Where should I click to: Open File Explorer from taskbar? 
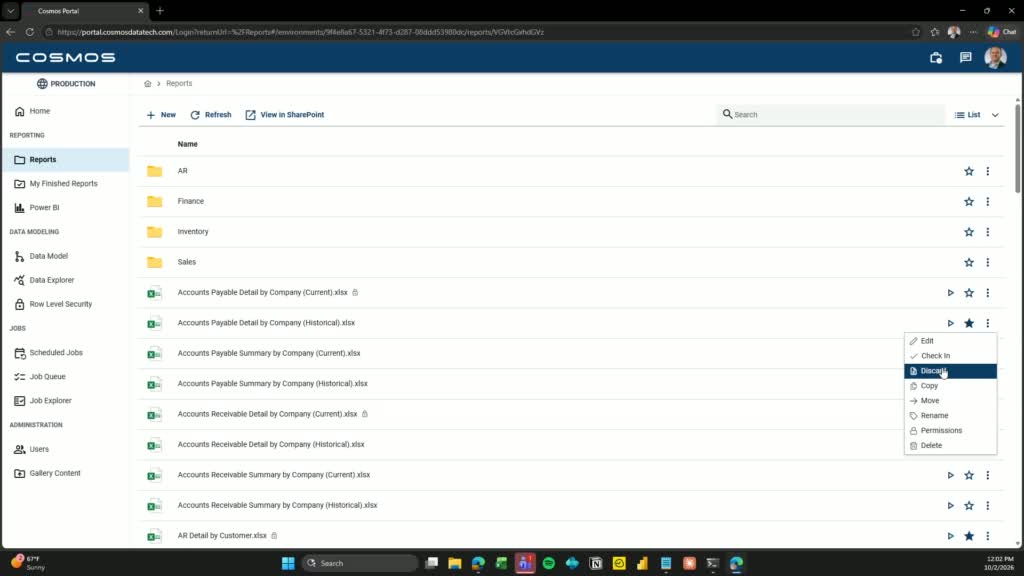tap(455, 563)
